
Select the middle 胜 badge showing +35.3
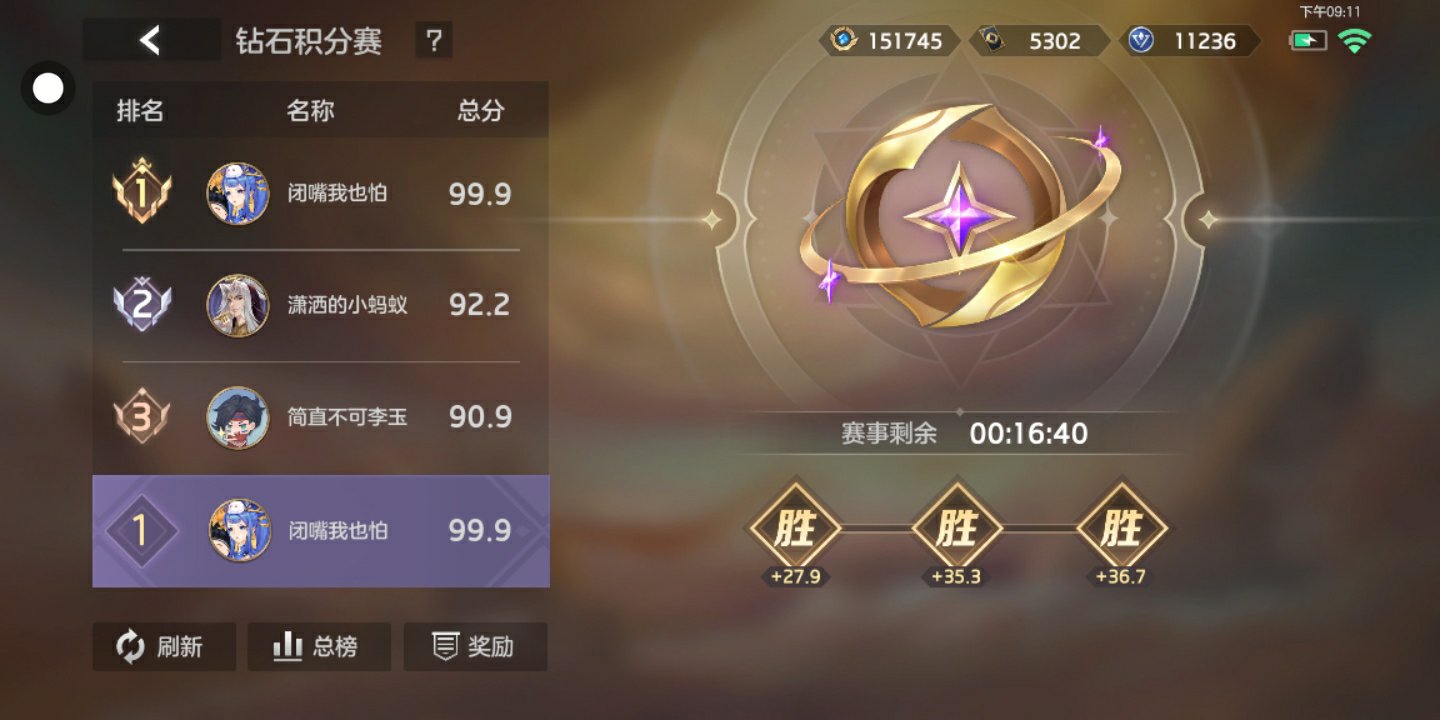click(957, 528)
